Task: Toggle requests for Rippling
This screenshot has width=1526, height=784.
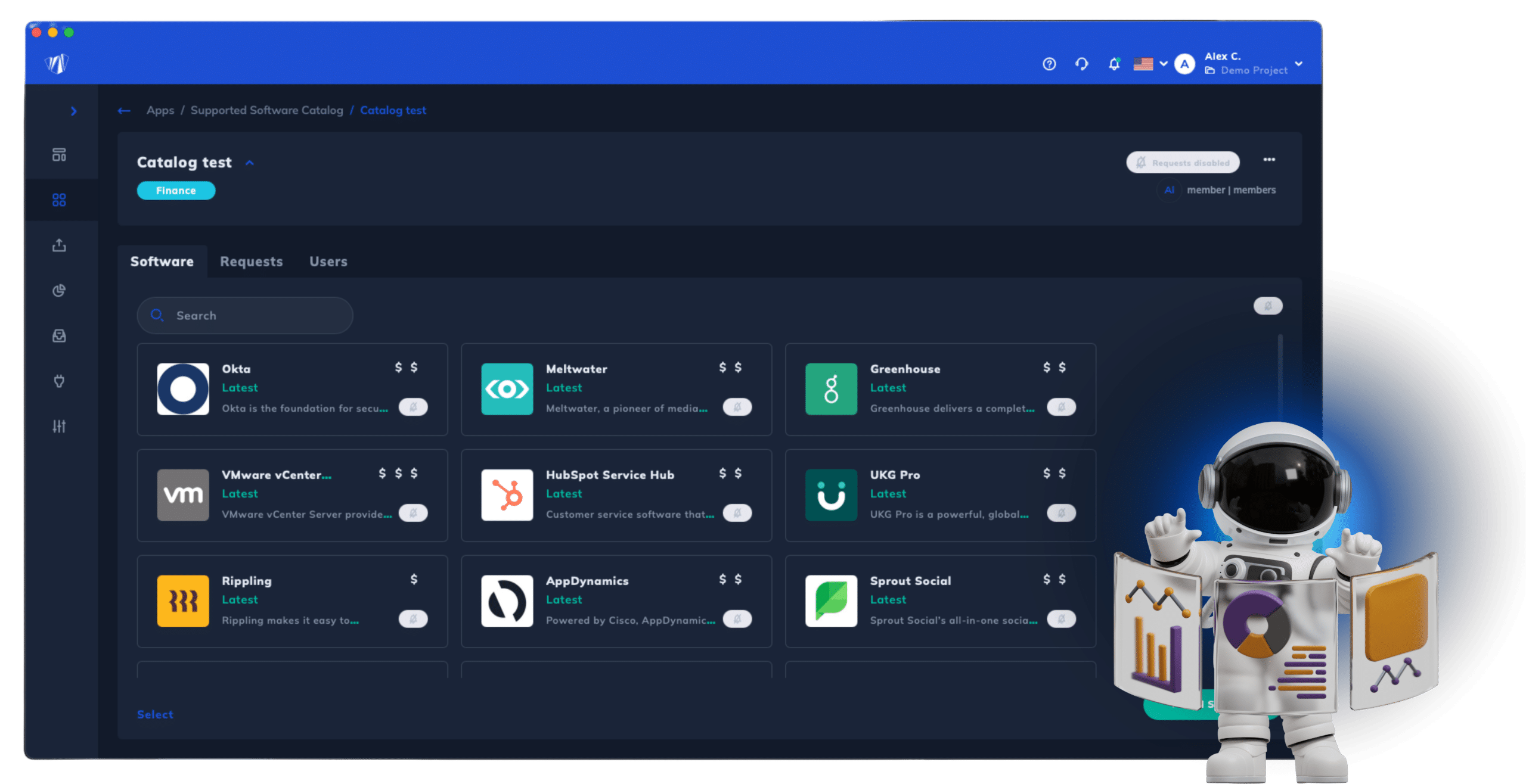Action: pyautogui.click(x=413, y=619)
